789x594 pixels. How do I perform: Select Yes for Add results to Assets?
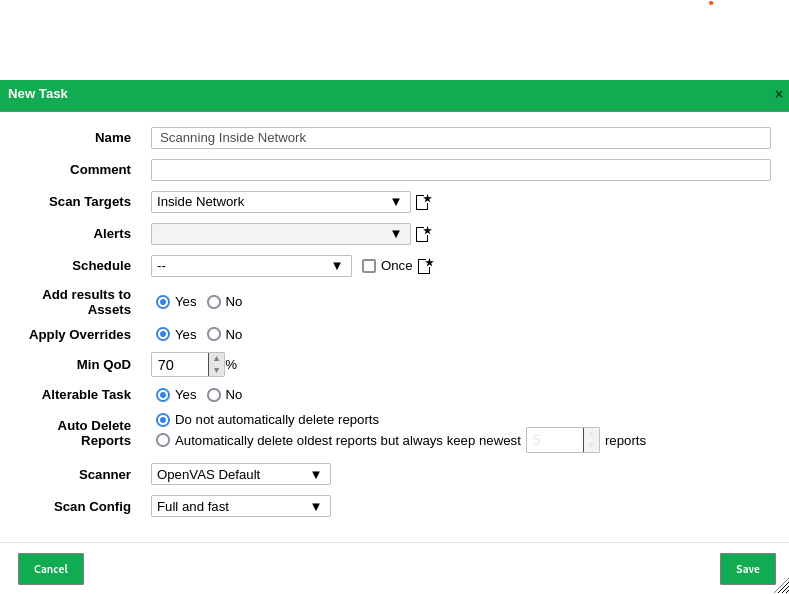coord(163,302)
